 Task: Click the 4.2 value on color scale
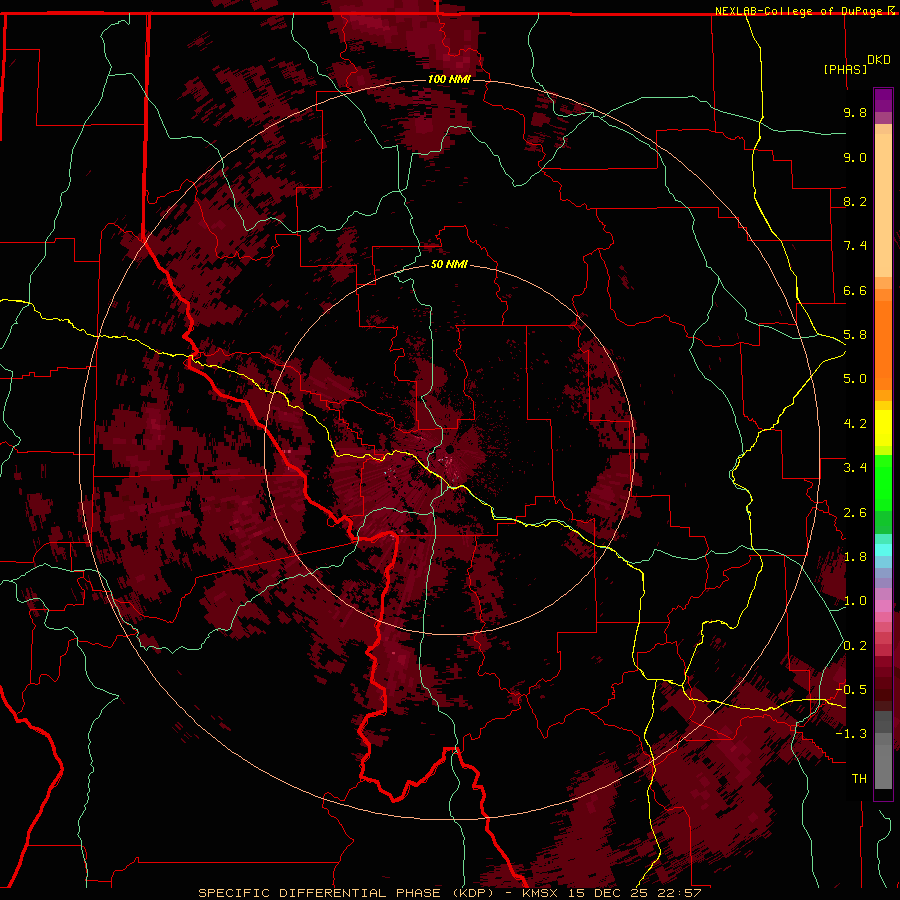pos(855,424)
